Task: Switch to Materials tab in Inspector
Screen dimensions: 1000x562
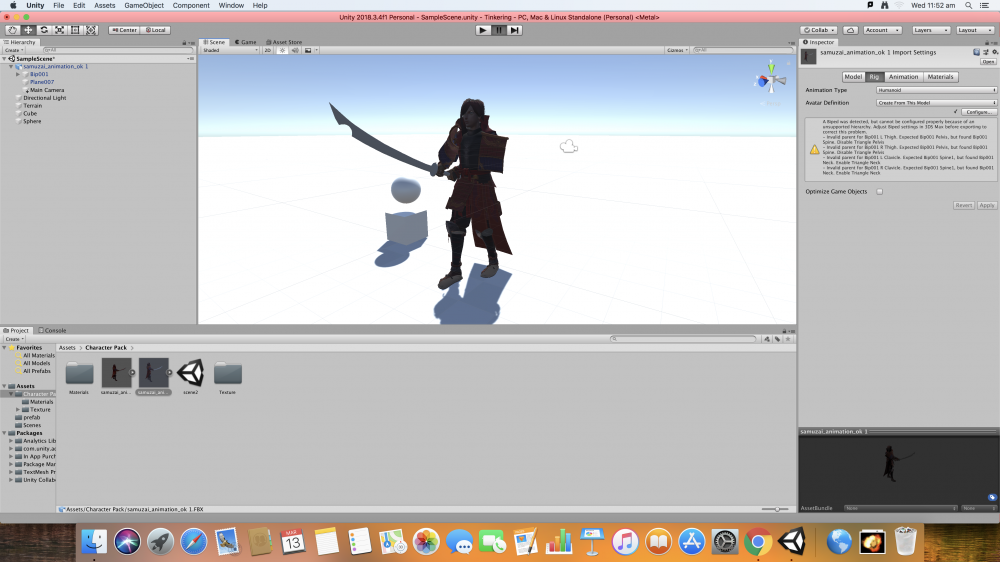Action: pyautogui.click(x=940, y=77)
